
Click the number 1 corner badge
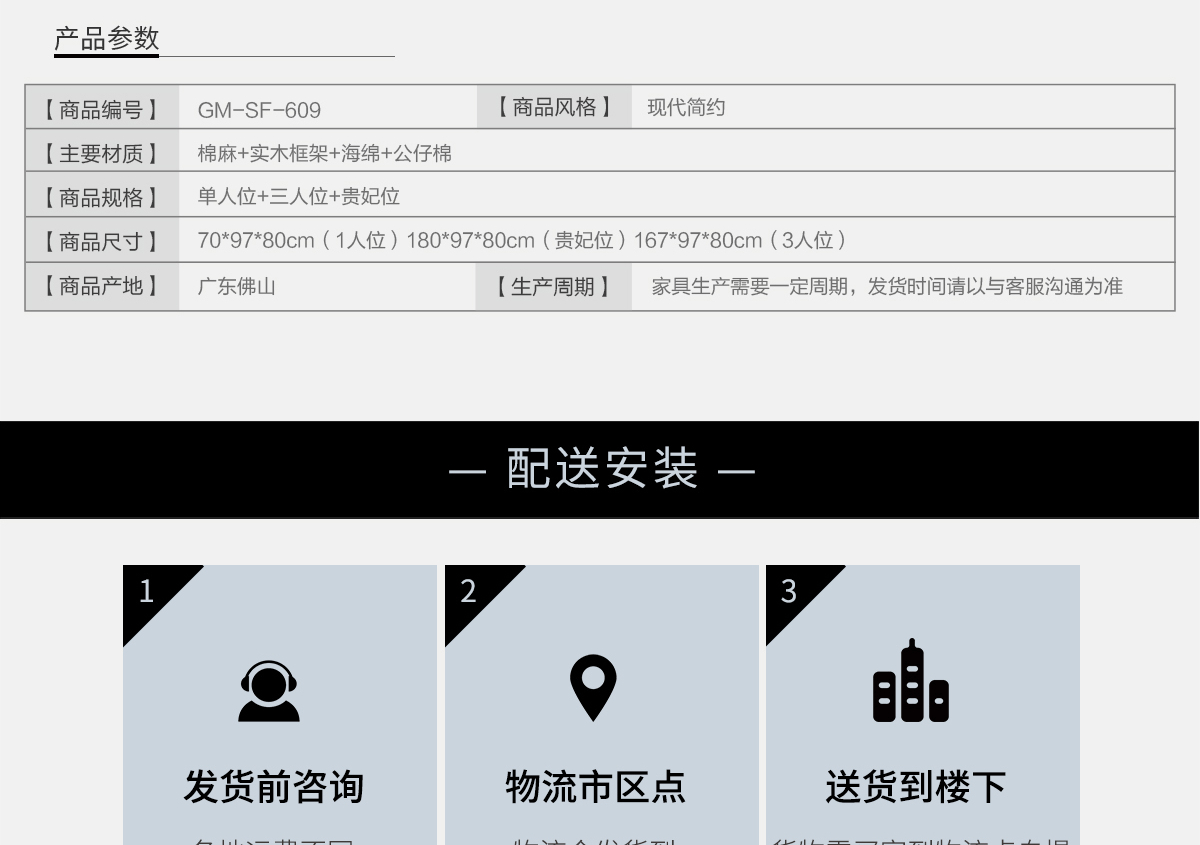pyautogui.click(x=148, y=591)
